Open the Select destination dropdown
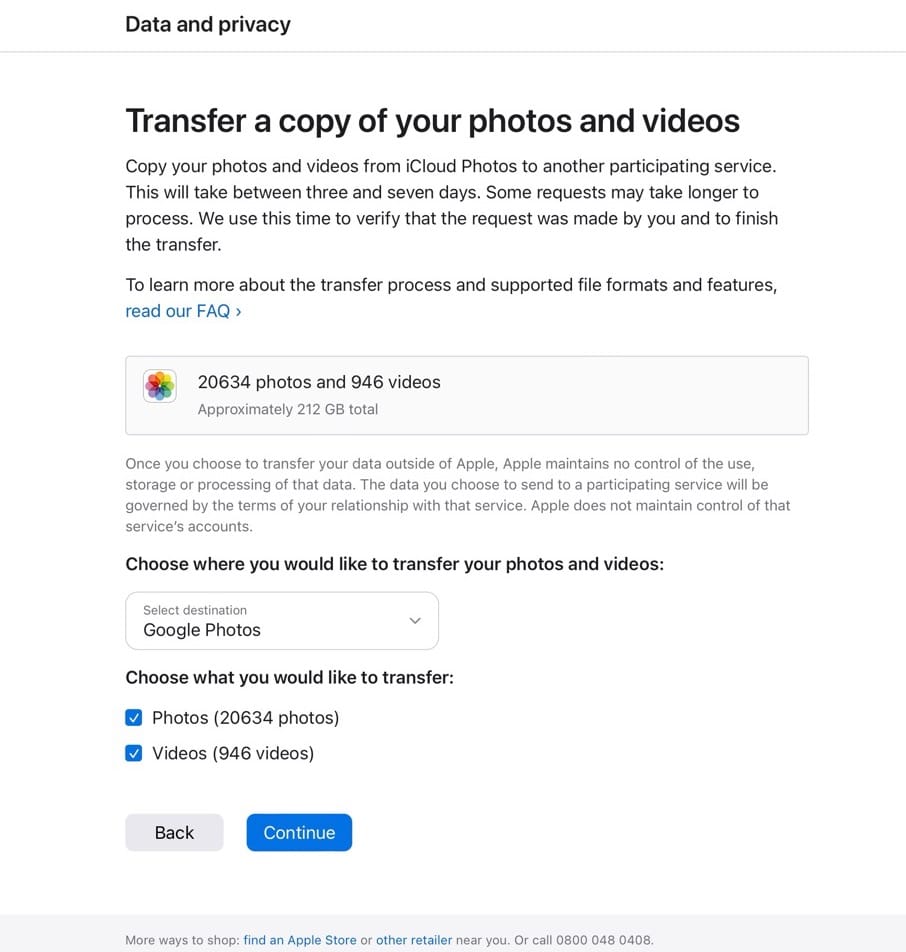The width and height of the screenshot is (906, 952). coord(282,620)
